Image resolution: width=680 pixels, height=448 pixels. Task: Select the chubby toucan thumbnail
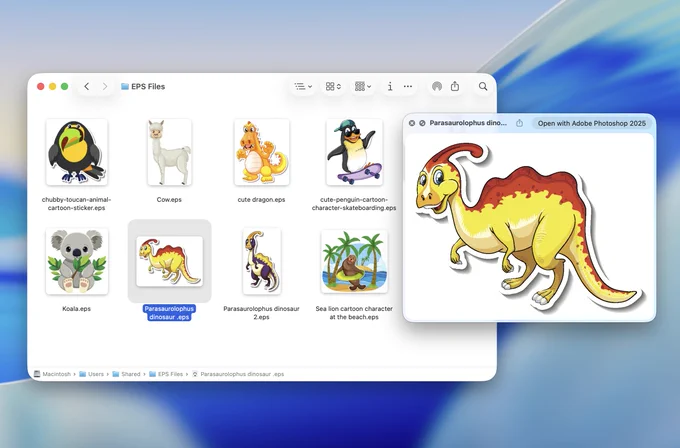pyautogui.click(x=76, y=152)
